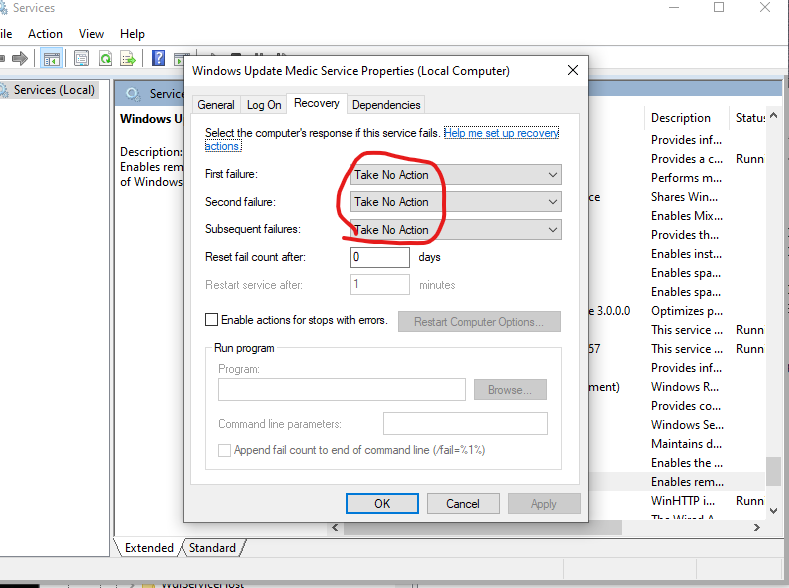This screenshot has height=588, width=789.
Task: Select the 'Enables the ...' description row
Action: point(687,463)
